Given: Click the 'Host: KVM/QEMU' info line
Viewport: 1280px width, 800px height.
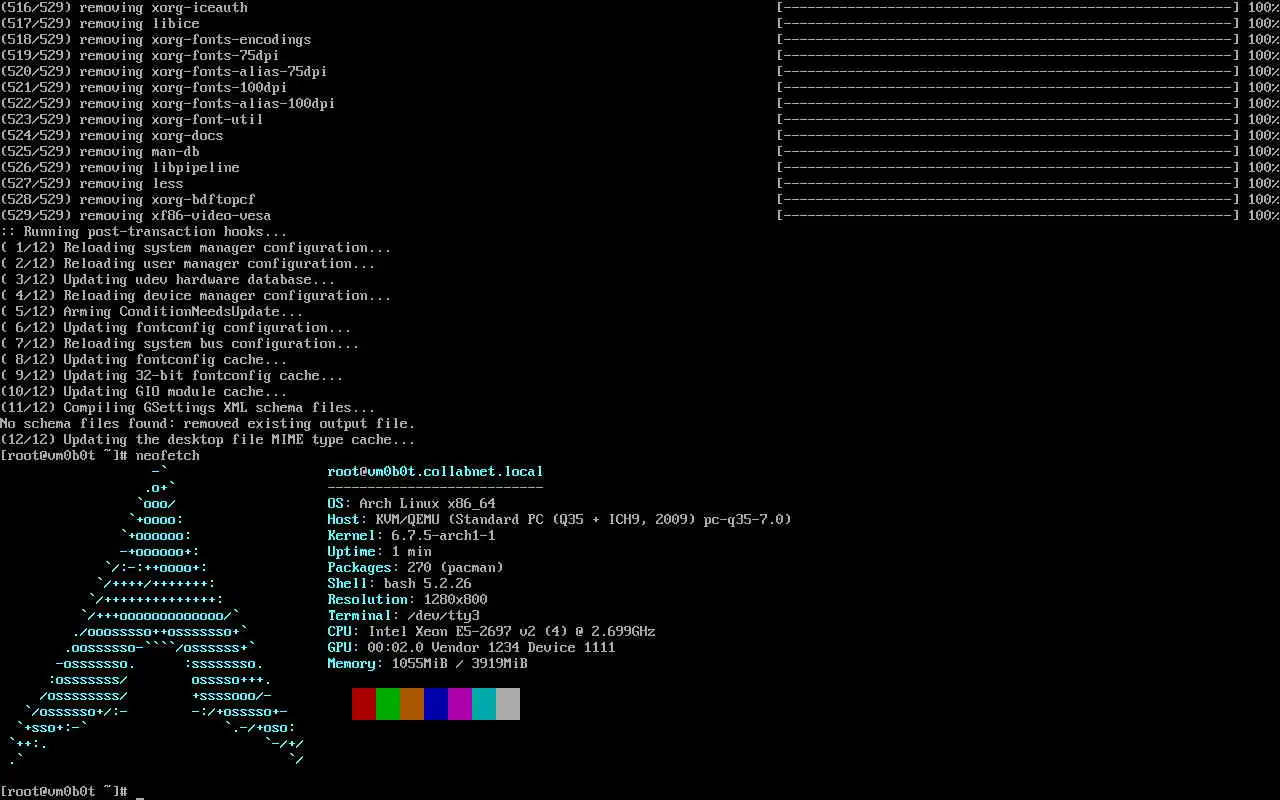Looking at the screenshot, I should pos(560,520).
